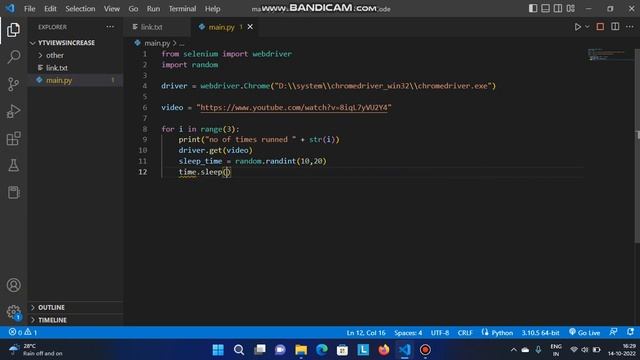The image size is (640, 360).
Task: Toggle Secondary Side Bar visibility
Action: [558, 8]
